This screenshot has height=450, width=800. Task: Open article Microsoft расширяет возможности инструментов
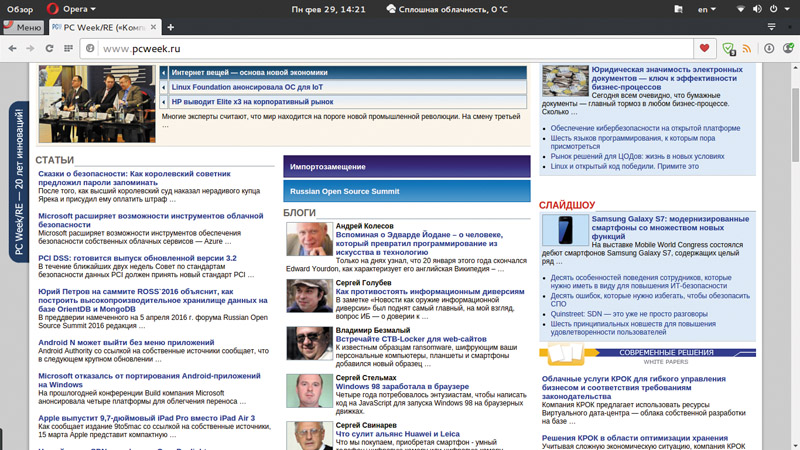(x=151, y=220)
